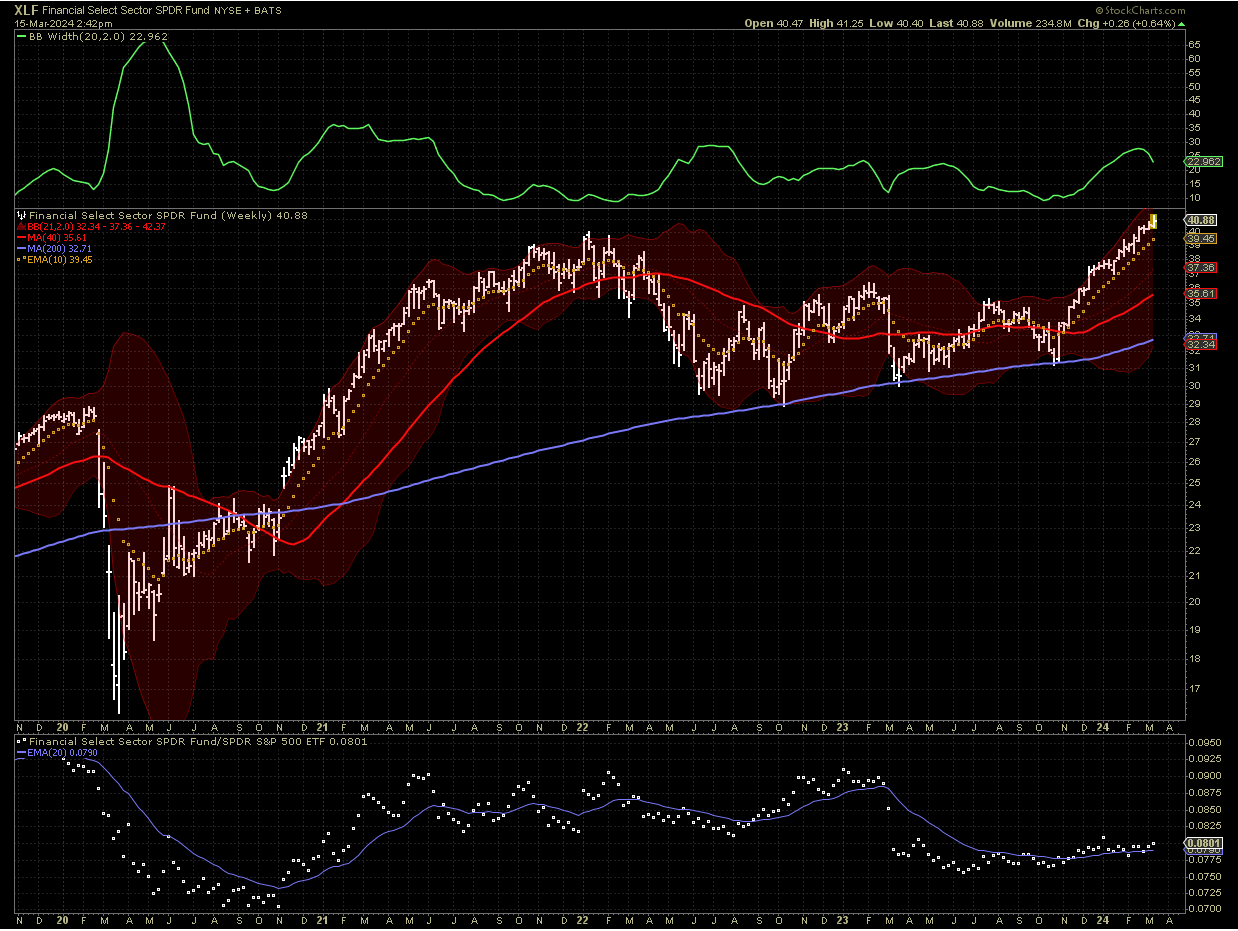Click the 40.88 last-price tag on price axis
1238x931 pixels.
1201,219
